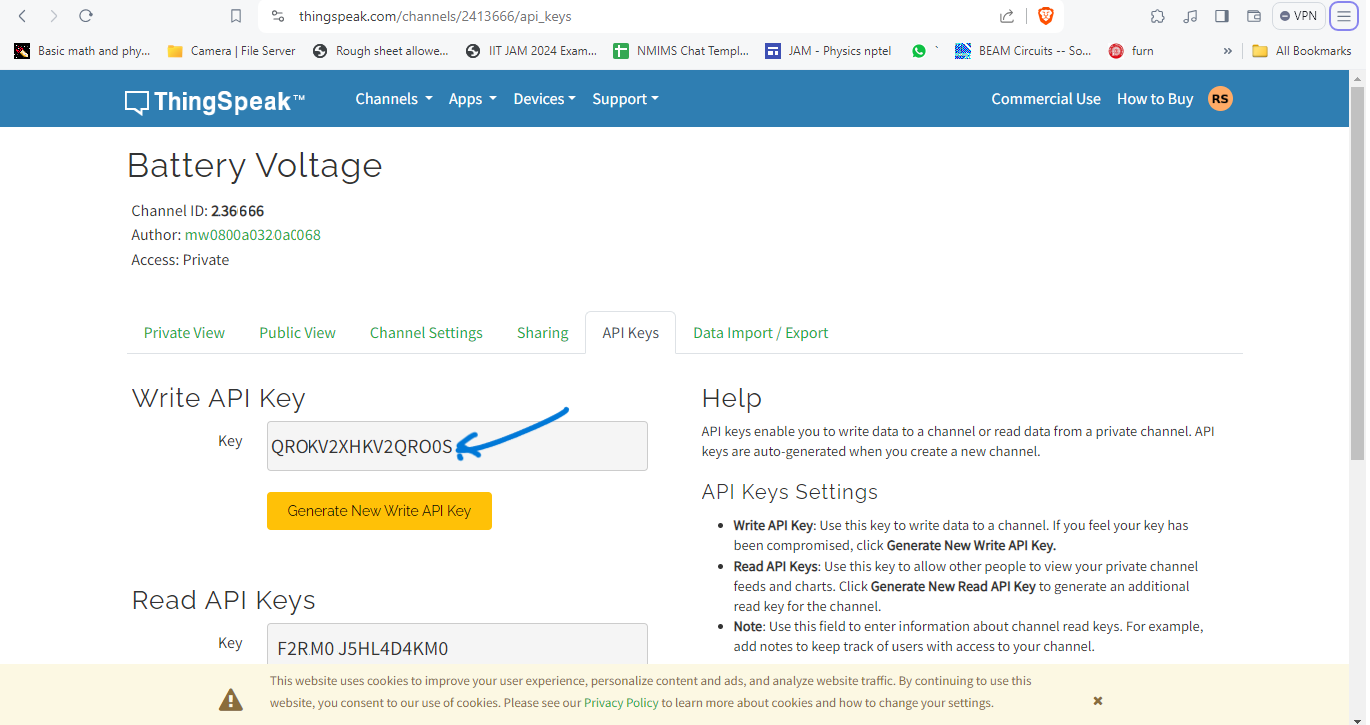Click the author mw0800a0320a0068 link

point(252,235)
